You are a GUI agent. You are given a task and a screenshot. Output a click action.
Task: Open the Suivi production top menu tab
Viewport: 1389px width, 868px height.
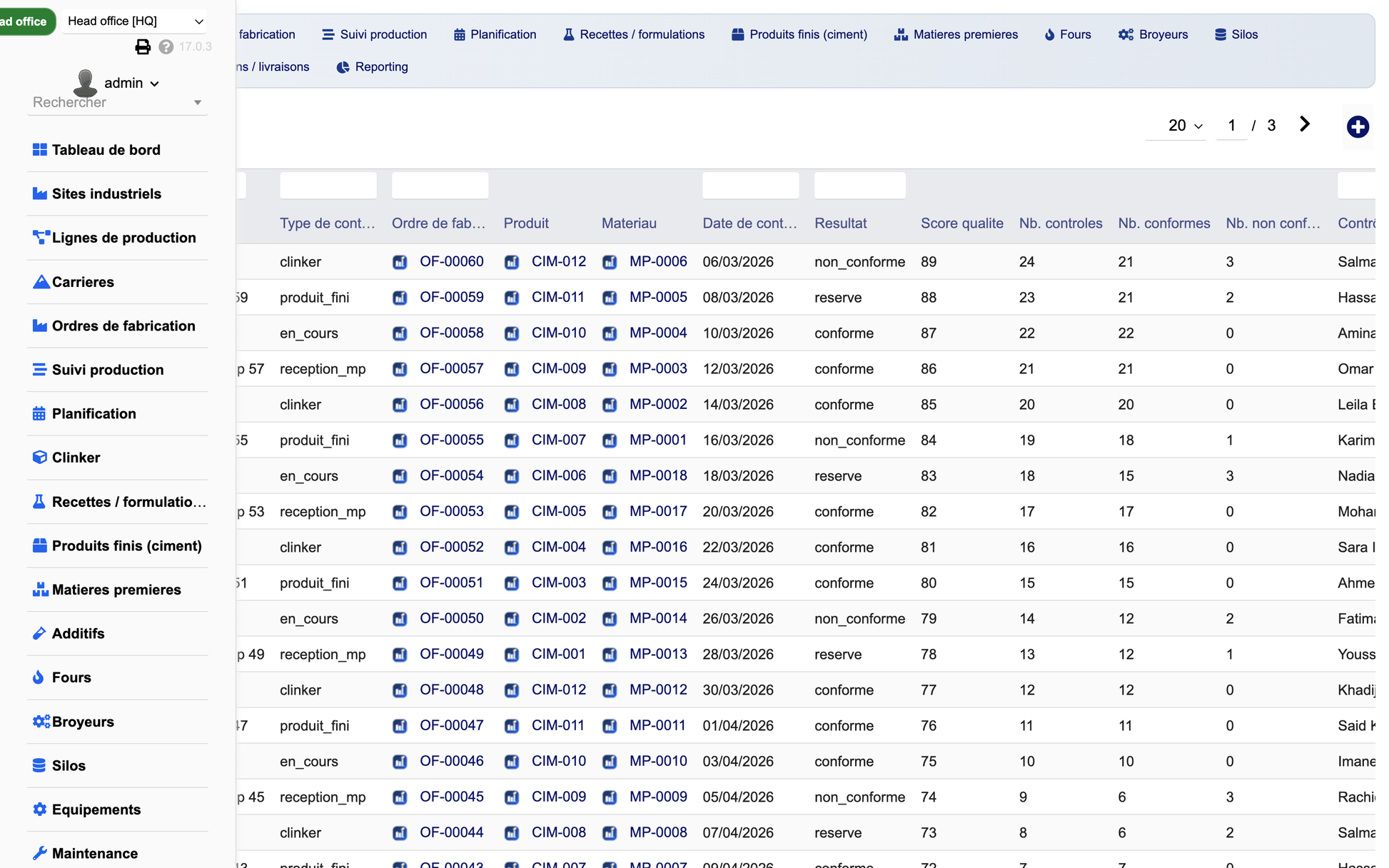pos(375,34)
